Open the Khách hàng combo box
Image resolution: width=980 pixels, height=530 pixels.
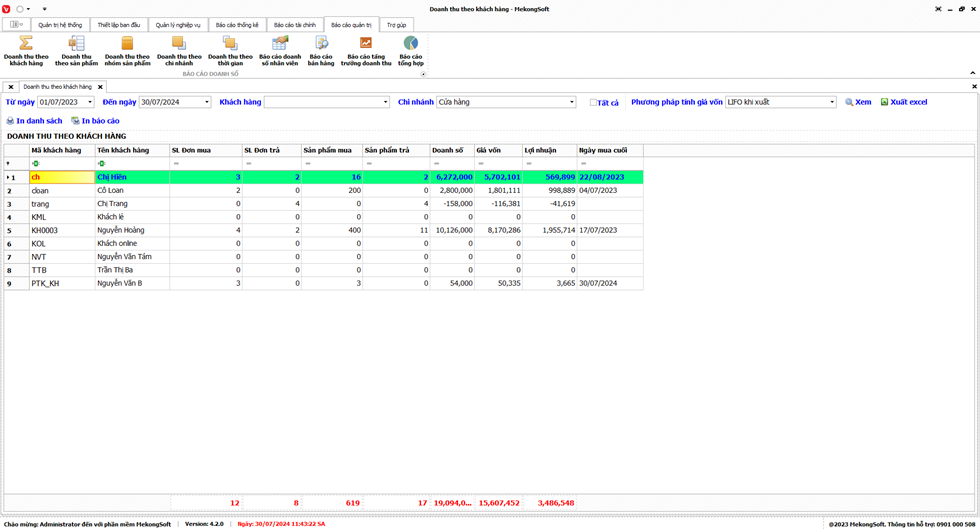385,102
